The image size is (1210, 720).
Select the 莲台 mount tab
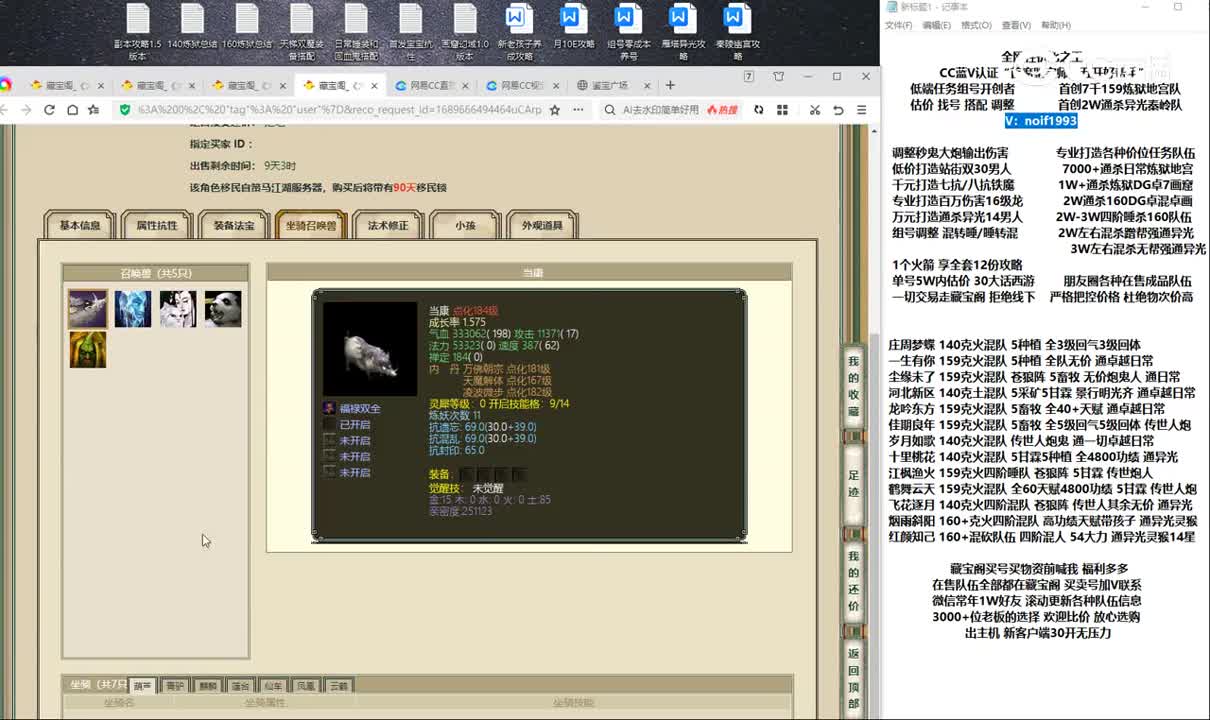240,686
